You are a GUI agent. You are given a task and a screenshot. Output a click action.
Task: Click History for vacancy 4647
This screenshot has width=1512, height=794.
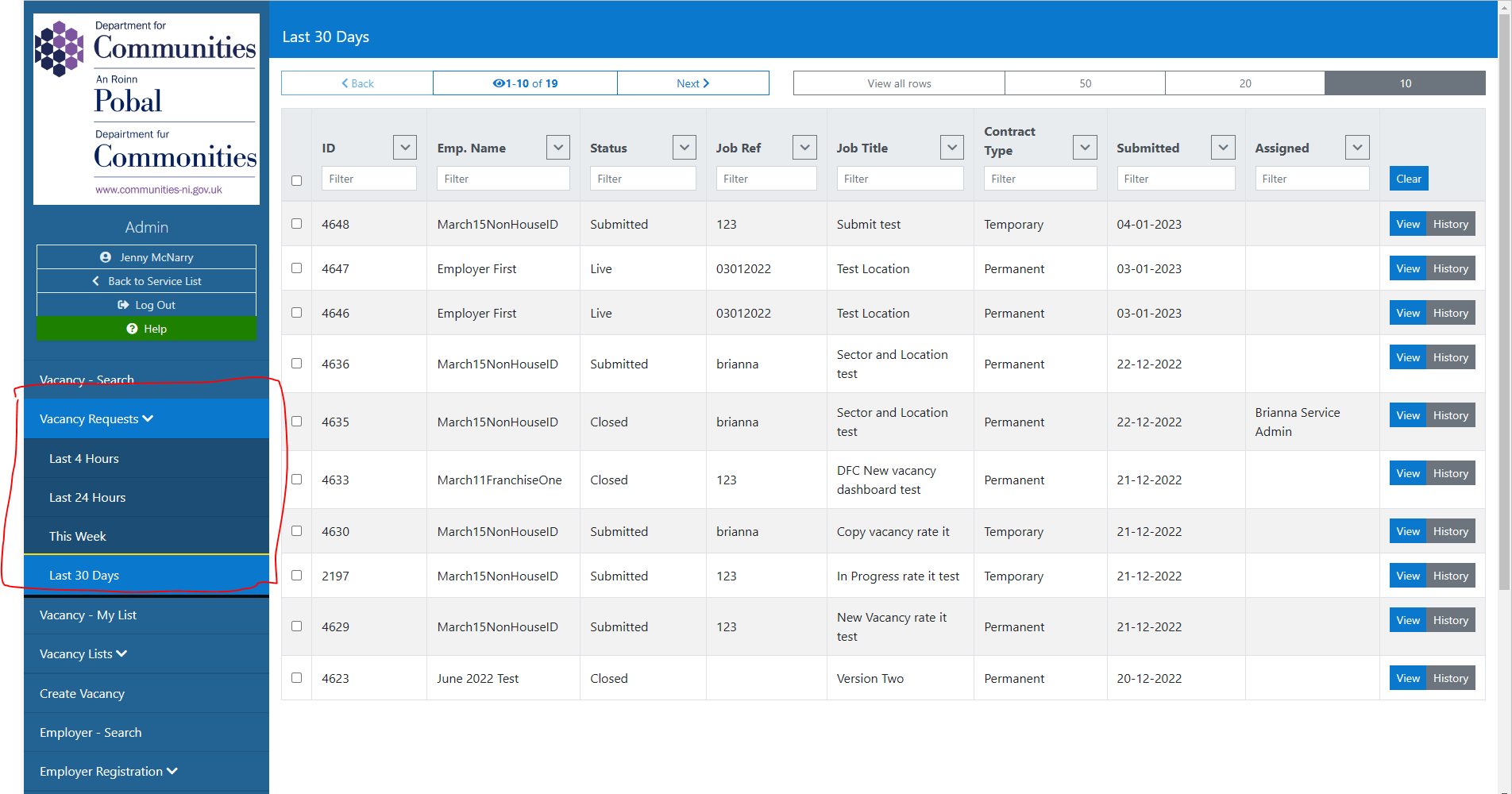pyautogui.click(x=1450, y=268)
